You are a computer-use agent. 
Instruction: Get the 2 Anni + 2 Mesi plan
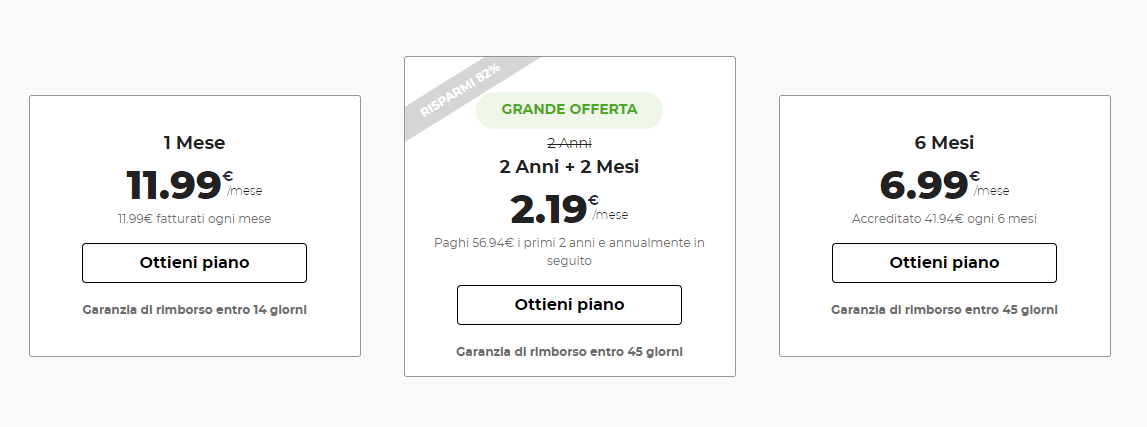click(569, 305)
